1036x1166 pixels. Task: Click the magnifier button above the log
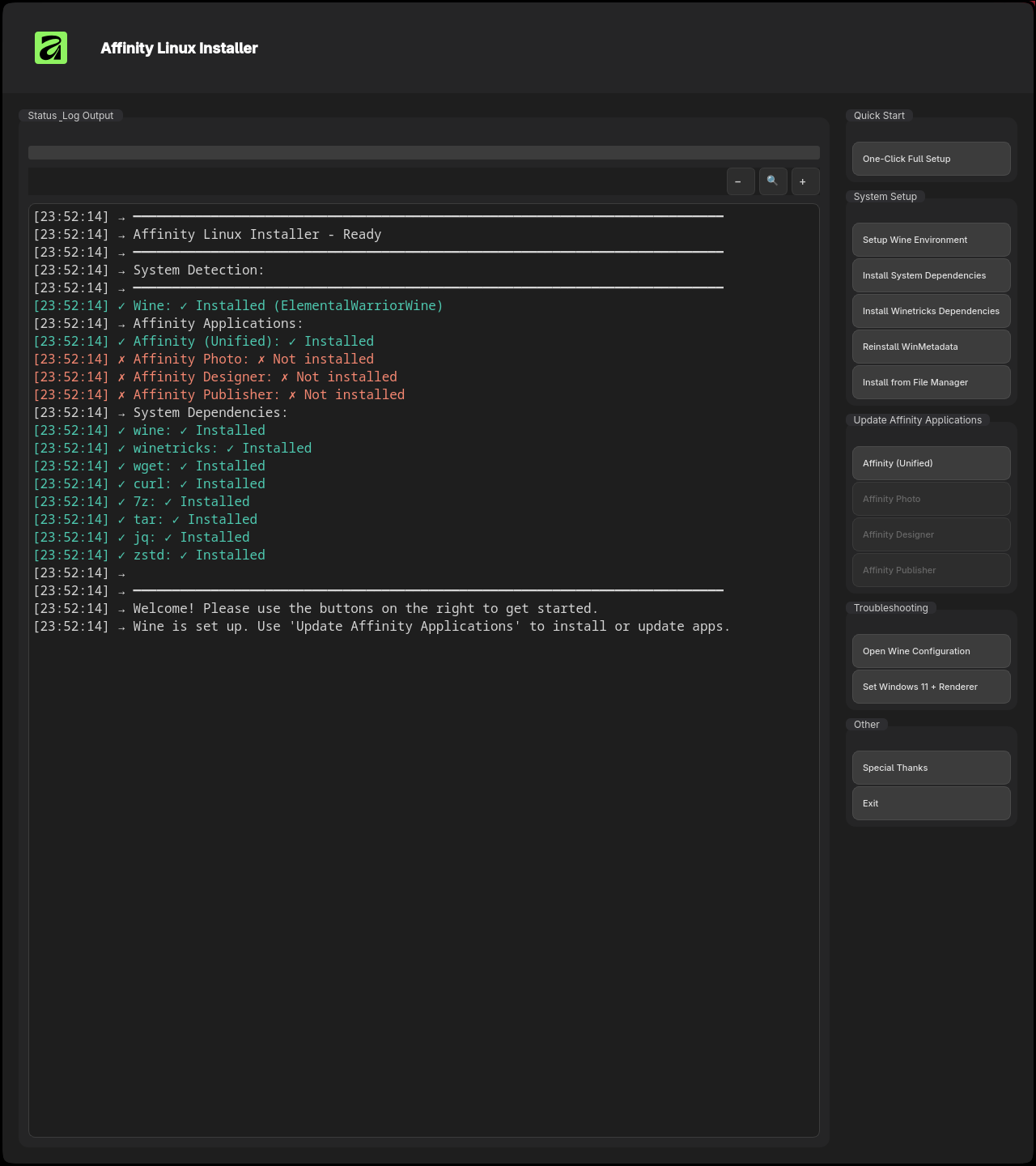pyautogui.click(x=773, y=181)
